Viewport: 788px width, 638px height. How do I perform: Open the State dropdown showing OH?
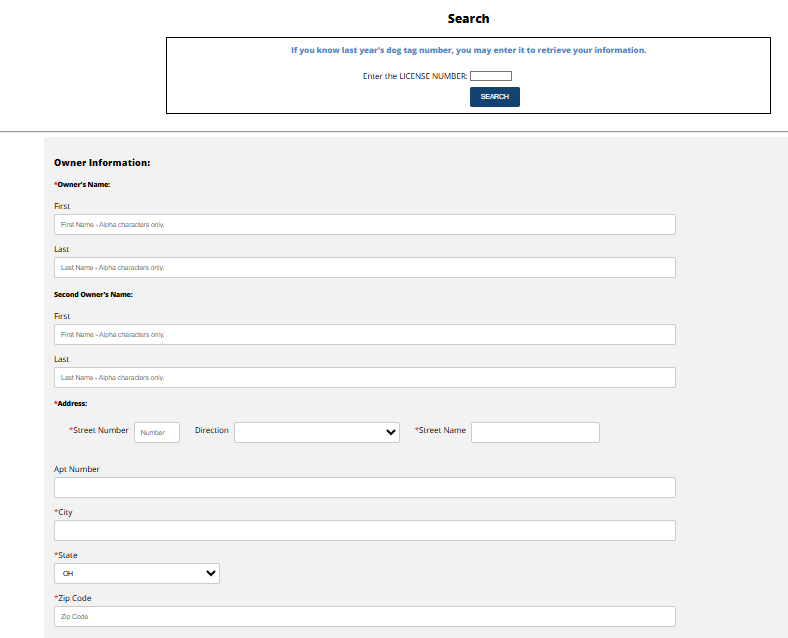coord(137,574)
